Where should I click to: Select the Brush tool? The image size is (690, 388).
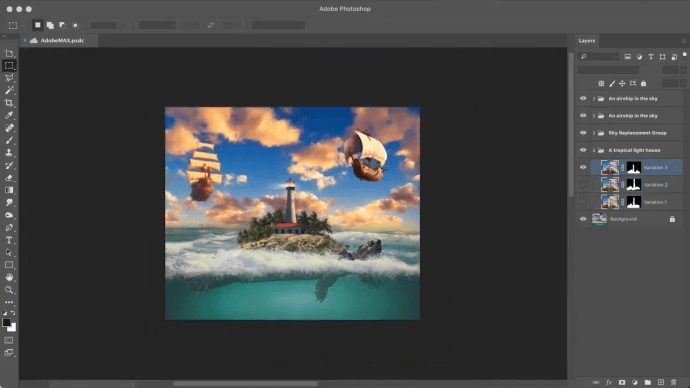9,140
